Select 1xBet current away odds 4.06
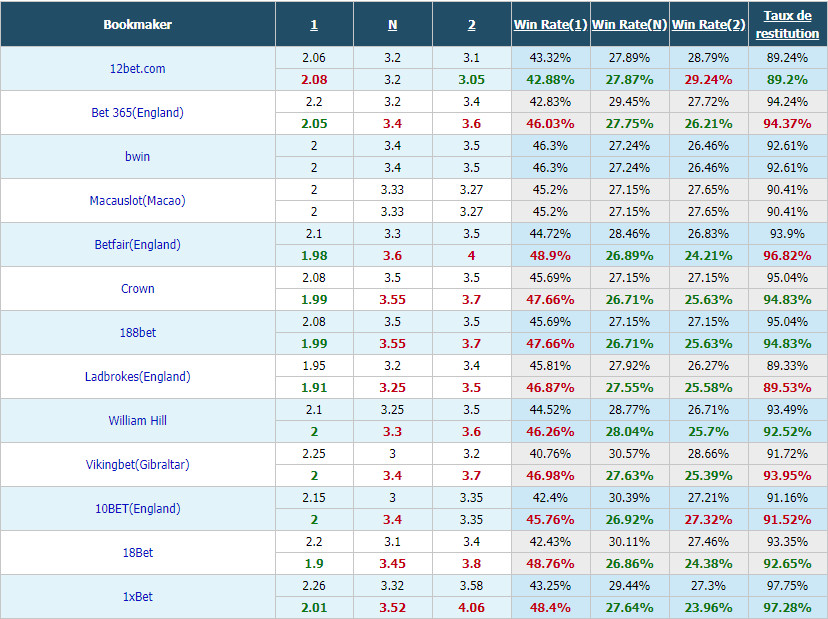 pyautogui.click(x=472, y=607)
